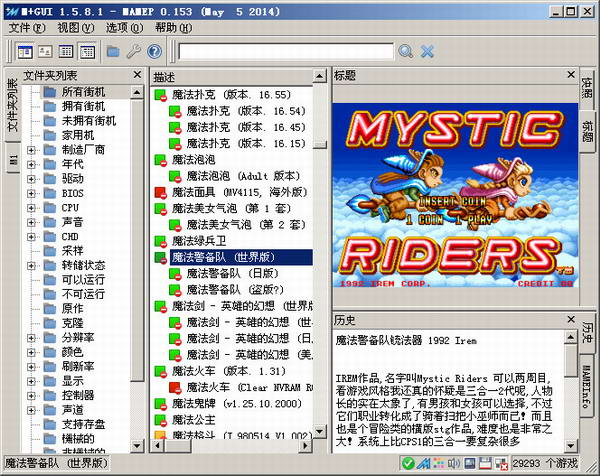Expand the 驱动 folder node
This screenshot has height=476, width=600.
pos(31,179)
